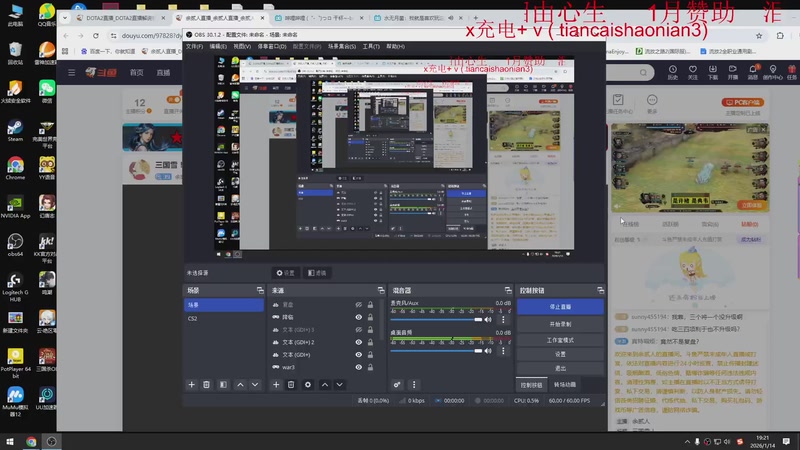Hide the second source row (game capture)
This screenshot has width=800, height=450.
coord(359,317)
